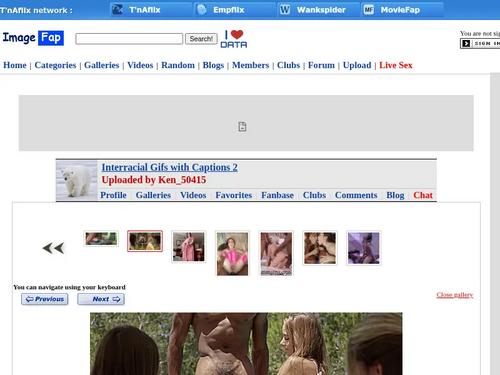Click the Search! button
Image resolution: width=500 pixels, height=375 pixels.
(201, 39)
